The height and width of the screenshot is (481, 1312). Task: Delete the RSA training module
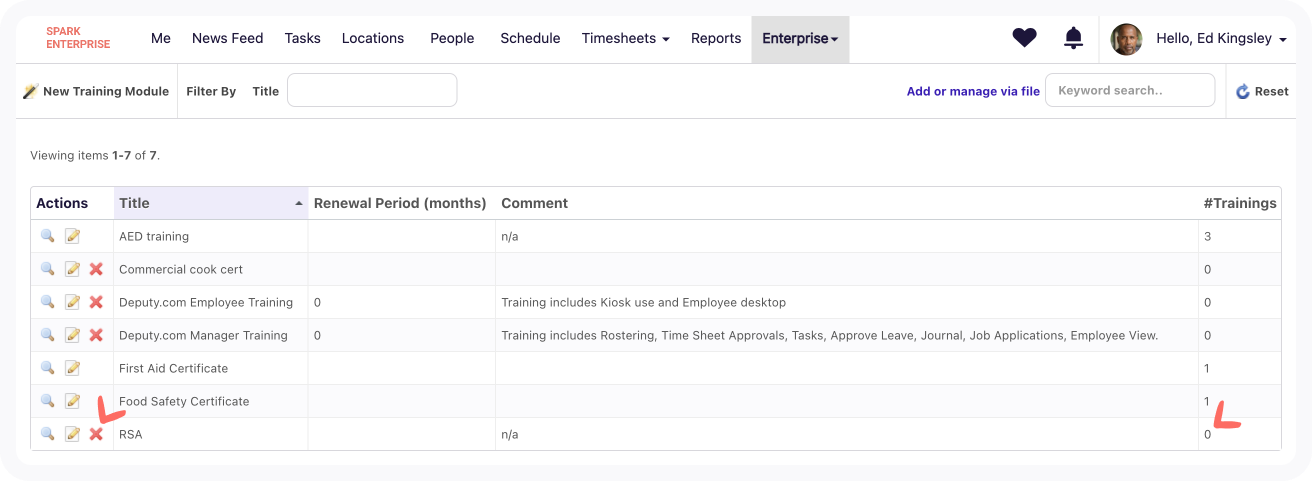(96, 434)
